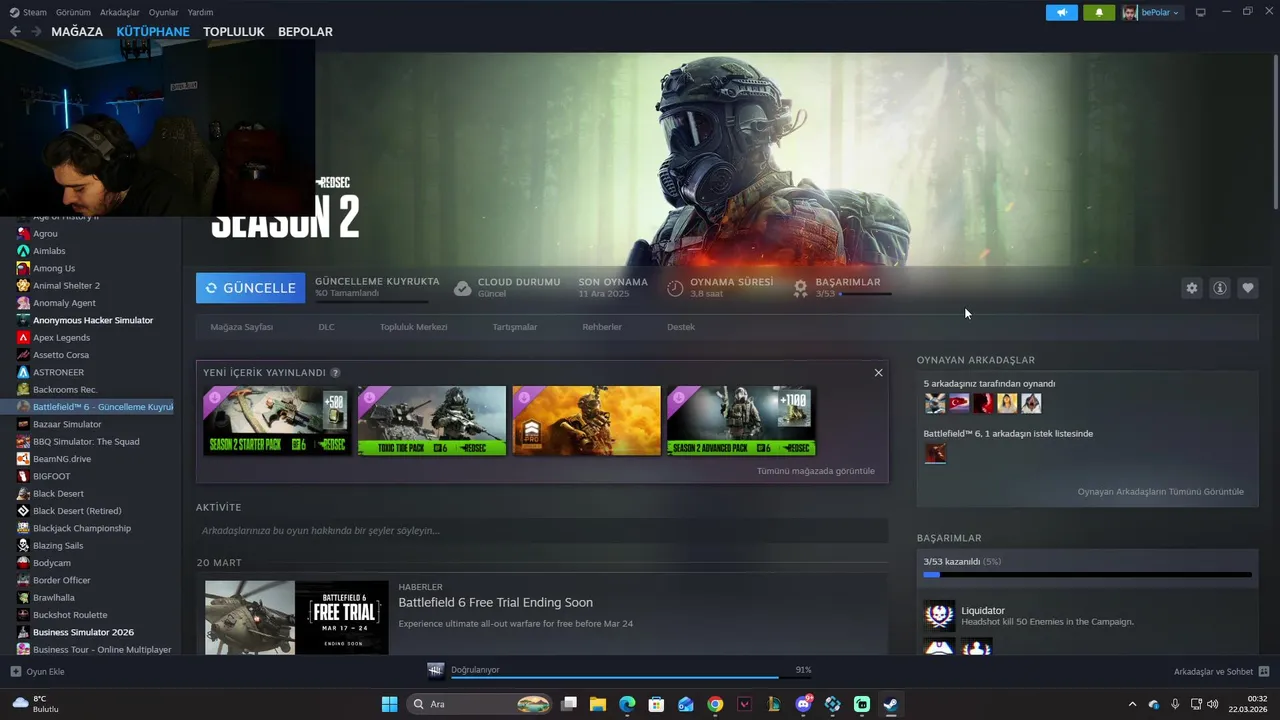1280x720 pixels.
Task: Open the Steam menu
Action: 28,12
